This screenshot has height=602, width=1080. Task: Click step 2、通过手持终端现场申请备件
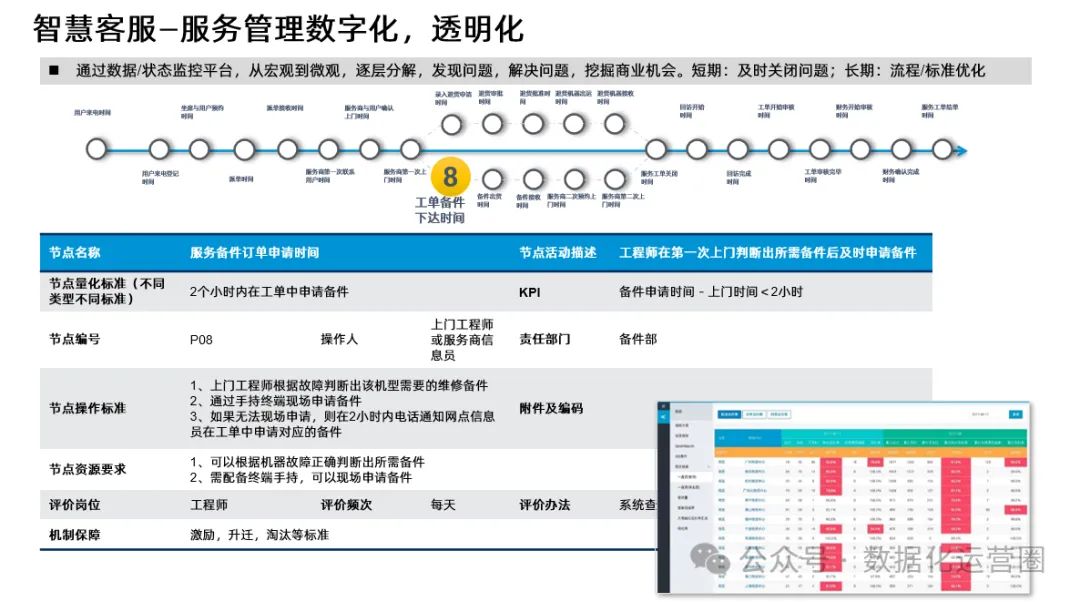276,401
